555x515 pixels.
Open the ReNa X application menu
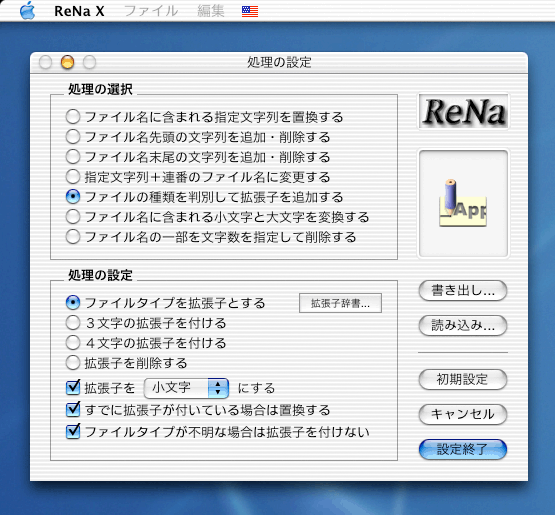[79, 11]
